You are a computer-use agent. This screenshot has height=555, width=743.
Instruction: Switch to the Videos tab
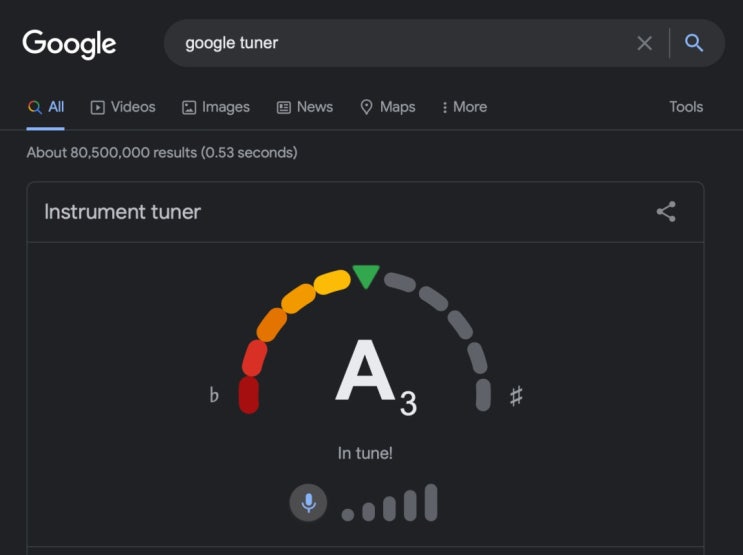click(x=123, y=107)
